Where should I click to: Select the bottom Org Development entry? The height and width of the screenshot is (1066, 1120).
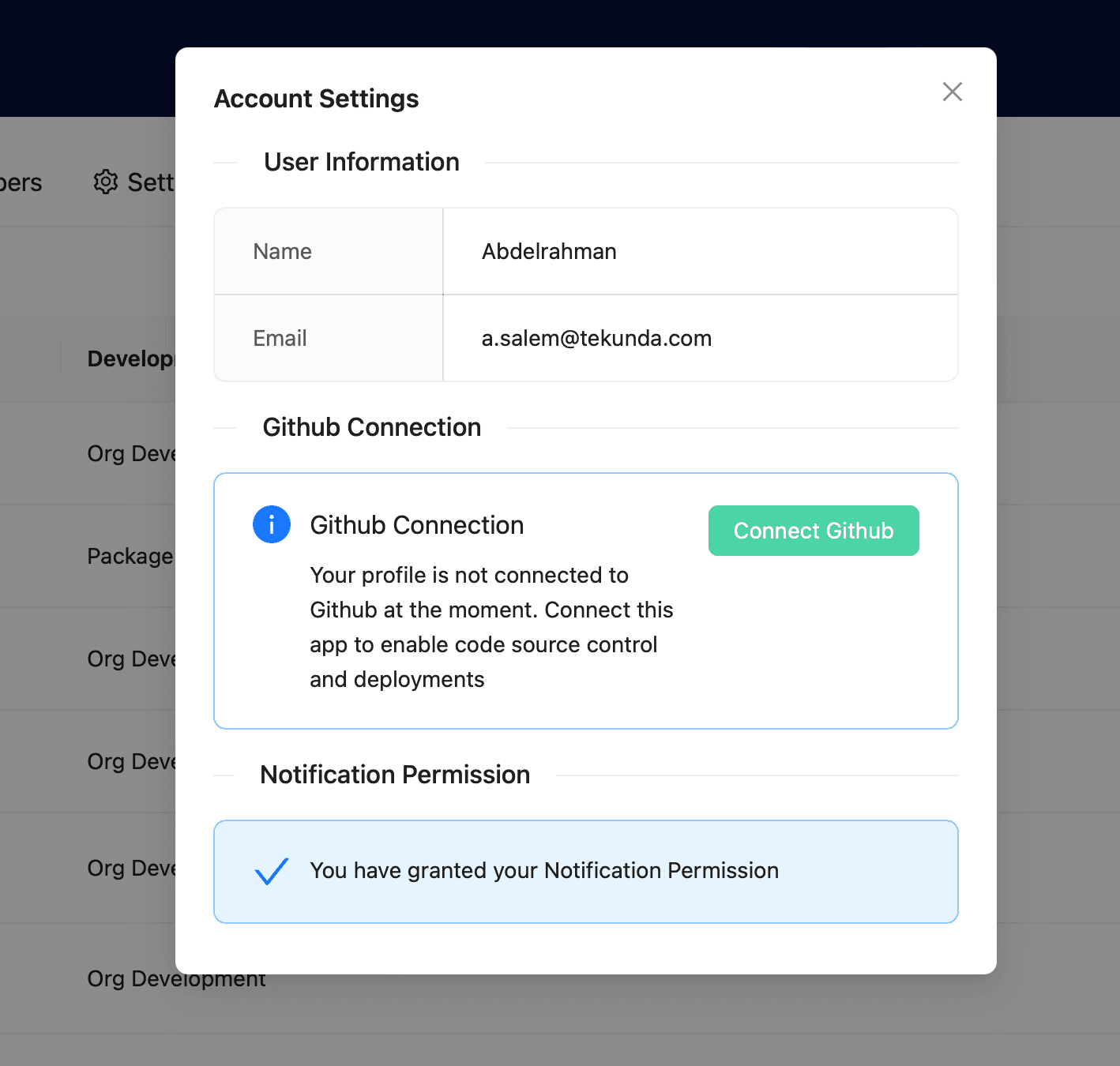pos(175,978)
